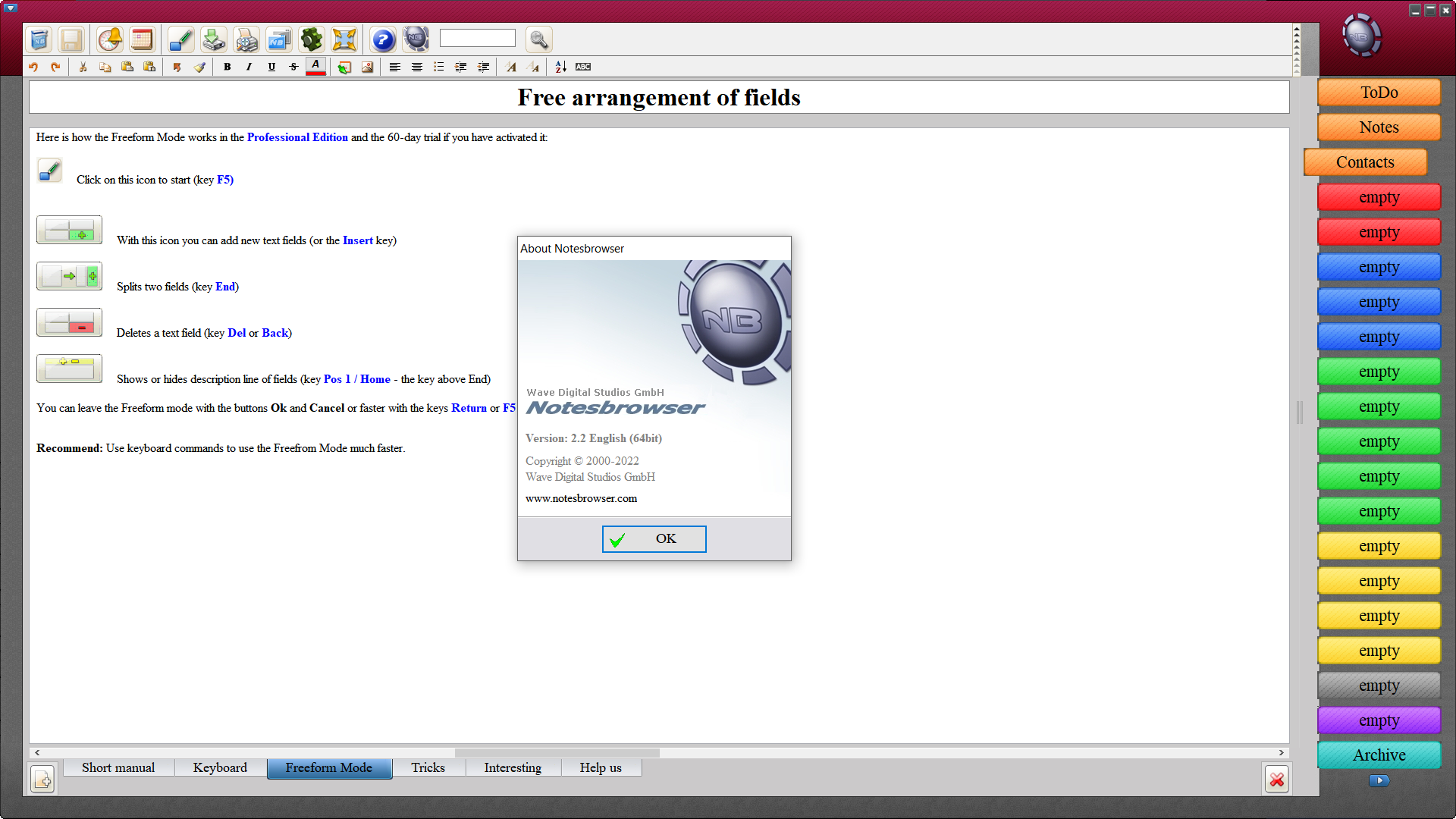Toggle underline formatting
Image resolution: width=1456 pixels, height=819 pixels.
tap(271, 67)
